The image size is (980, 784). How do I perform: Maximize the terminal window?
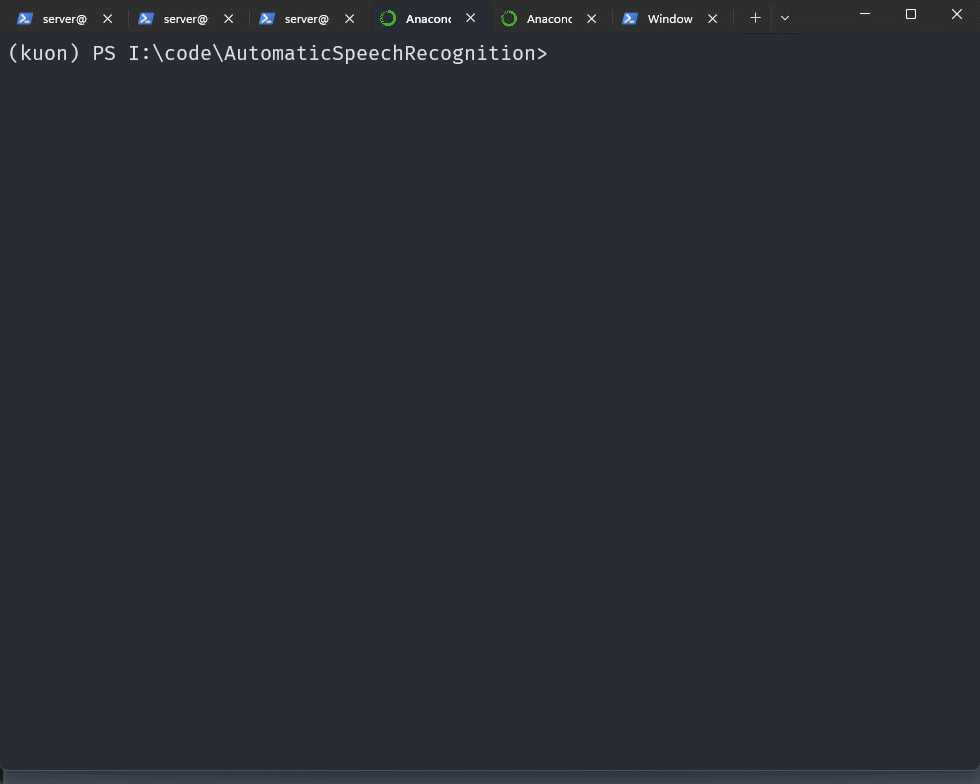911,14
